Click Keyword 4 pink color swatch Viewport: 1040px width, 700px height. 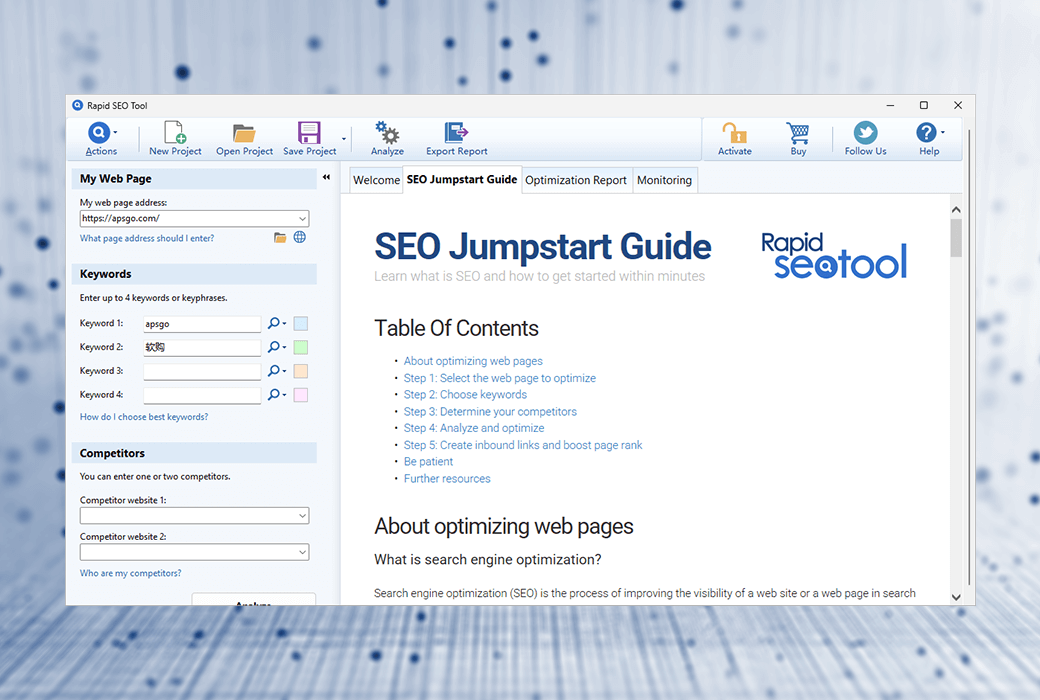coord(300,395)
